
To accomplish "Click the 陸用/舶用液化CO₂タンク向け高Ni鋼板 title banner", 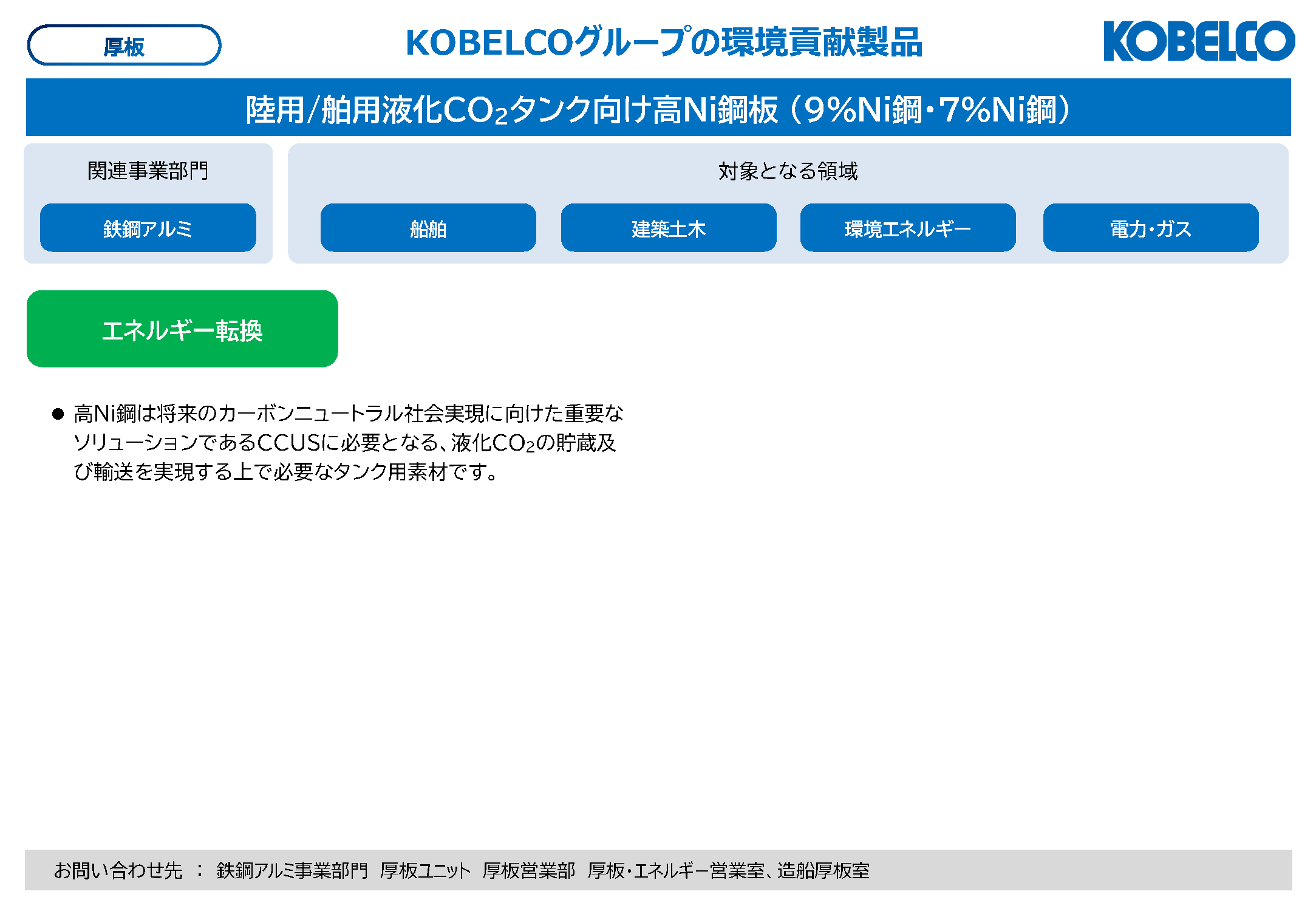I will coord(658,107).
